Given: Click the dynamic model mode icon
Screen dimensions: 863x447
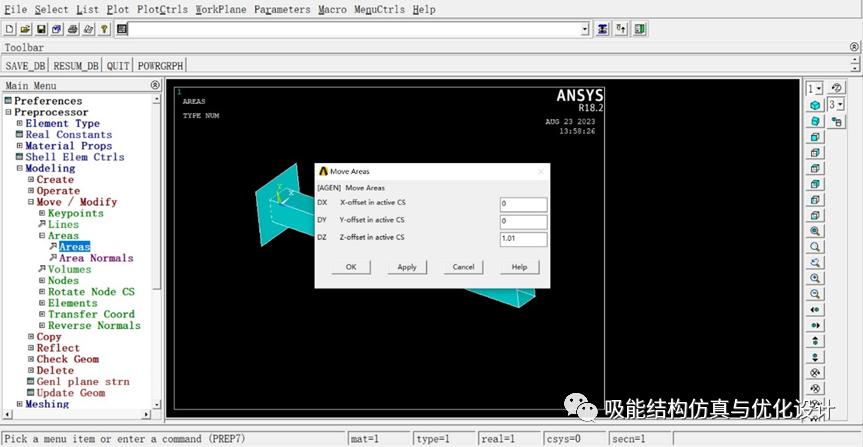Looking at the screenshot, I should [837, 122].
